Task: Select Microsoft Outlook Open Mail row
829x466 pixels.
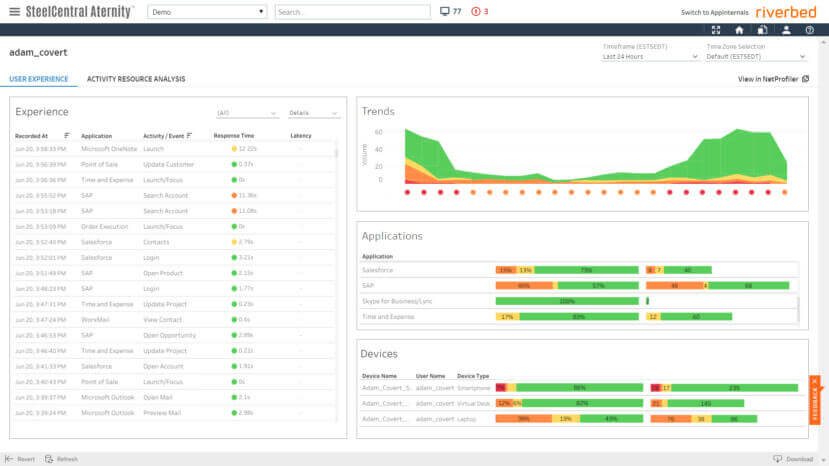Action: tap(174, 397)
